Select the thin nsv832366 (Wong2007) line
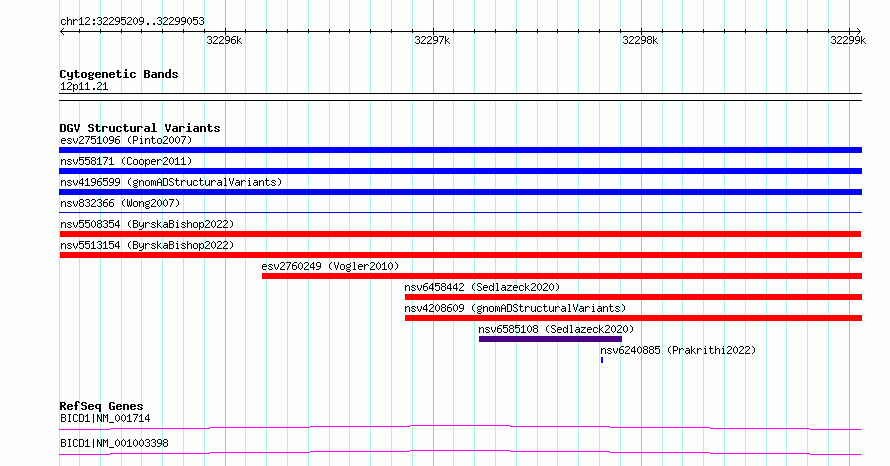This screenshot has width=890, height=466. pos(460,212)
